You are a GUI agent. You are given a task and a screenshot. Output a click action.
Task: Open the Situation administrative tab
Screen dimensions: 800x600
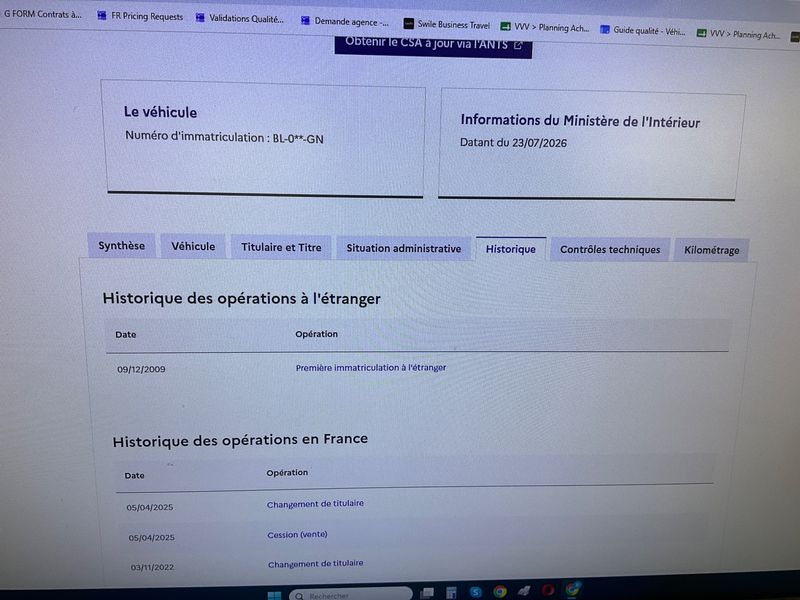point(404,248)
